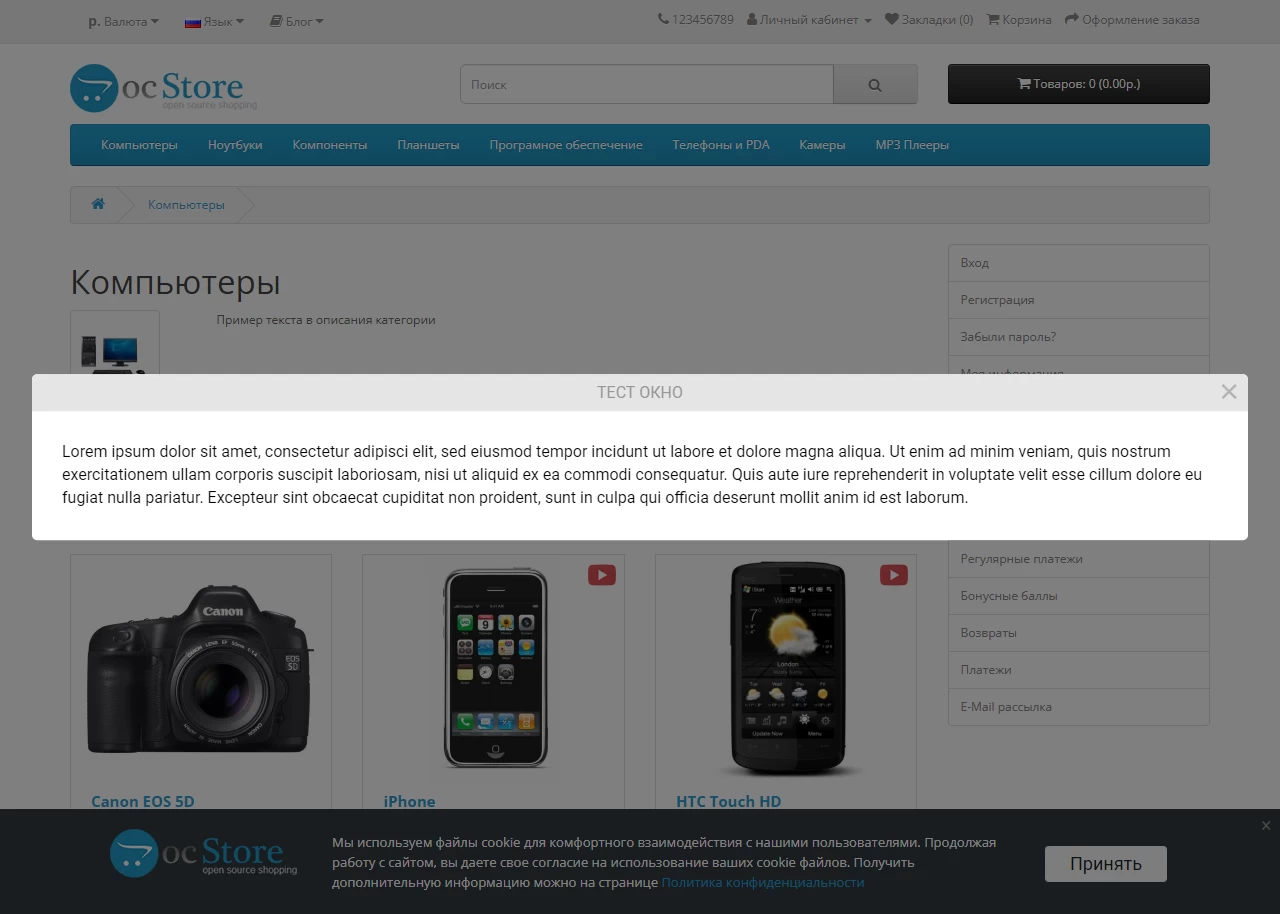The image size is (1280, 914).
Task: Click the Компьютеры category thumbnail image
Action: point(115,343)
